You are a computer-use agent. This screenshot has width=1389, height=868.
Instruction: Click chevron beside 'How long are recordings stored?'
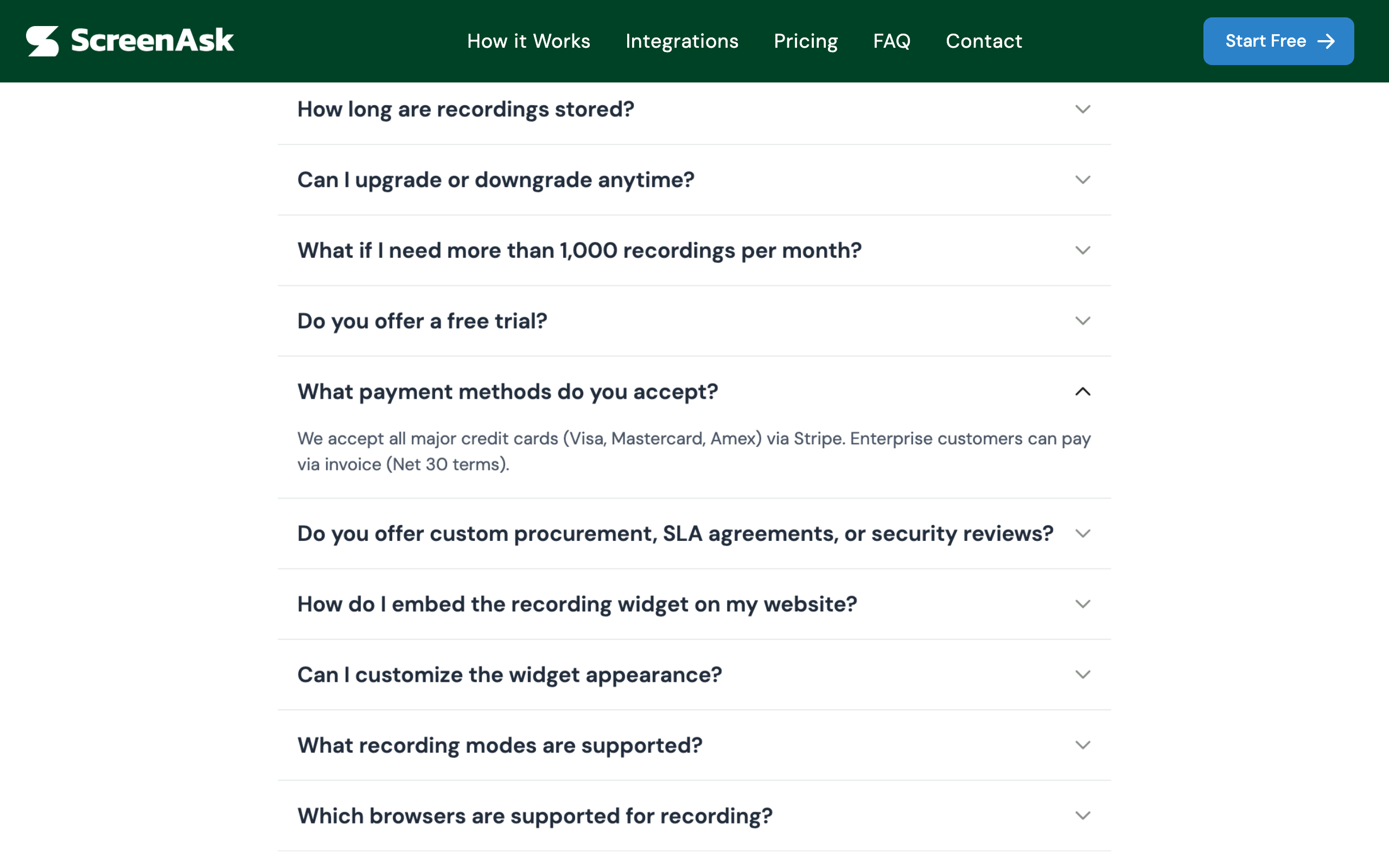pos(1082,109)
